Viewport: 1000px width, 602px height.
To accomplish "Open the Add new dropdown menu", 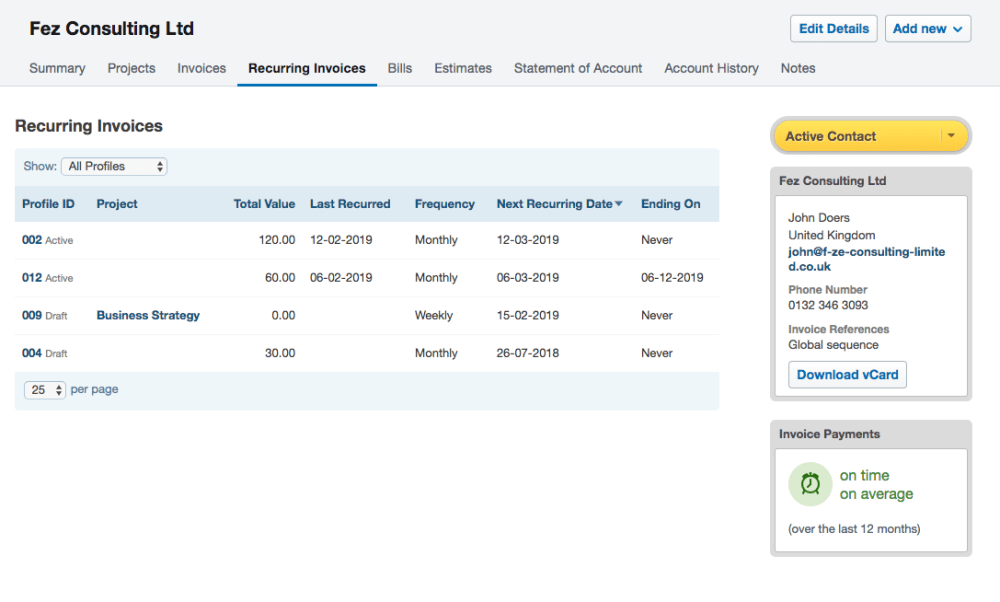I will [927, 28].
